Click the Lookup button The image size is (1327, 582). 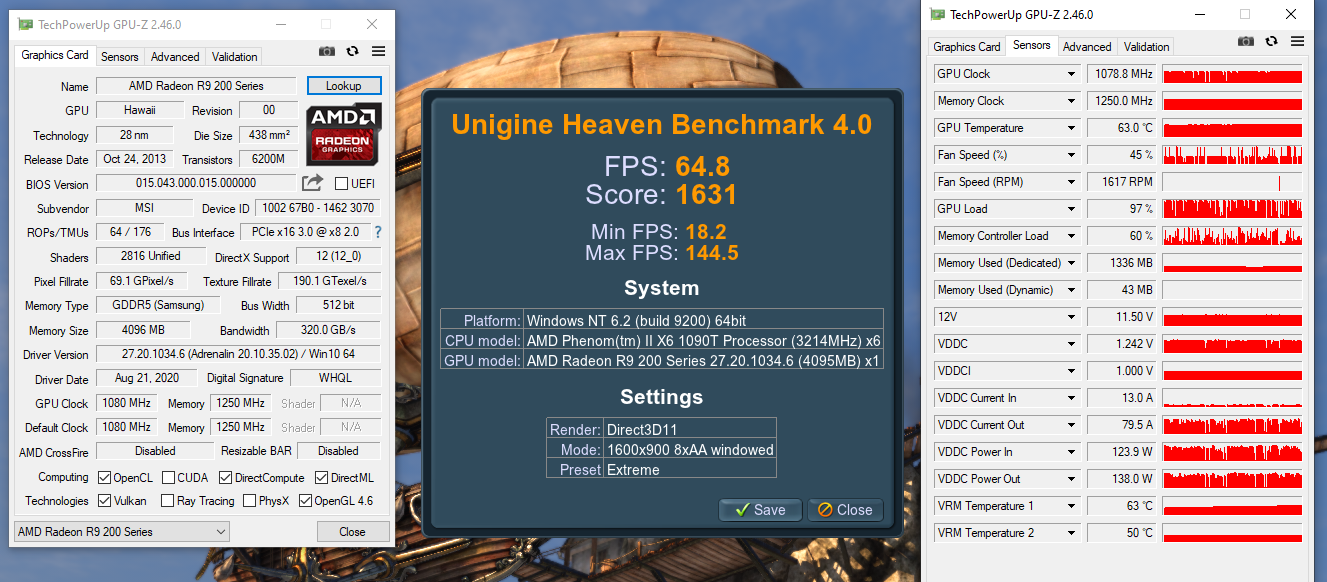pos(343,86)
